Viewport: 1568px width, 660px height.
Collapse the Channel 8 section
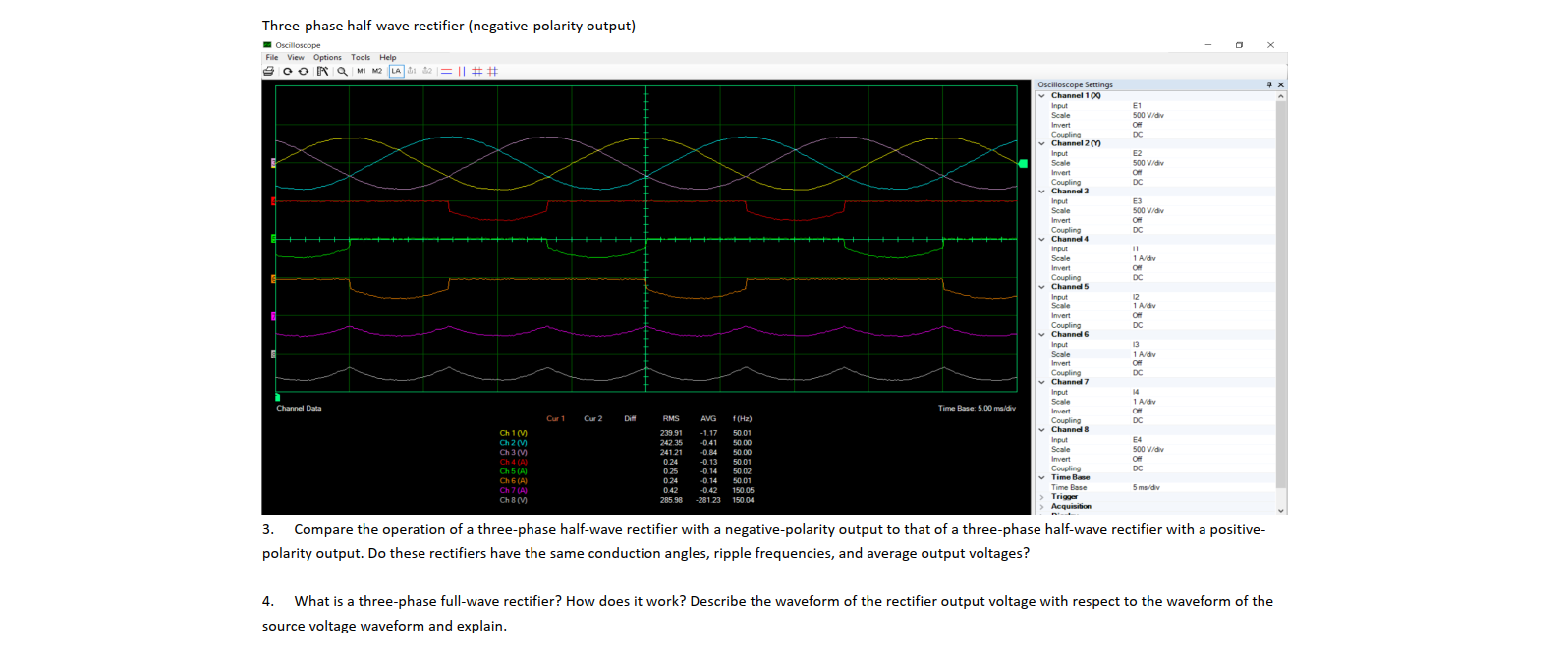click(1042, 429)
